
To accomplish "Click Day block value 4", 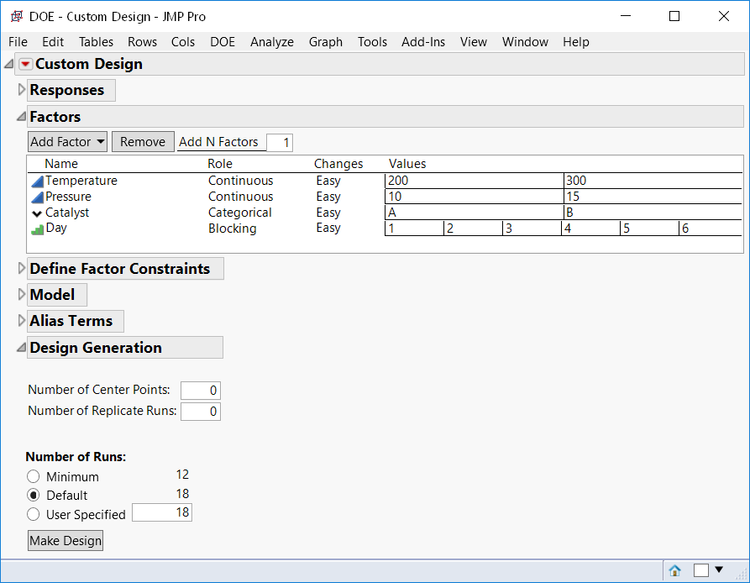I will pyautogui.click(x=591, y=229).
